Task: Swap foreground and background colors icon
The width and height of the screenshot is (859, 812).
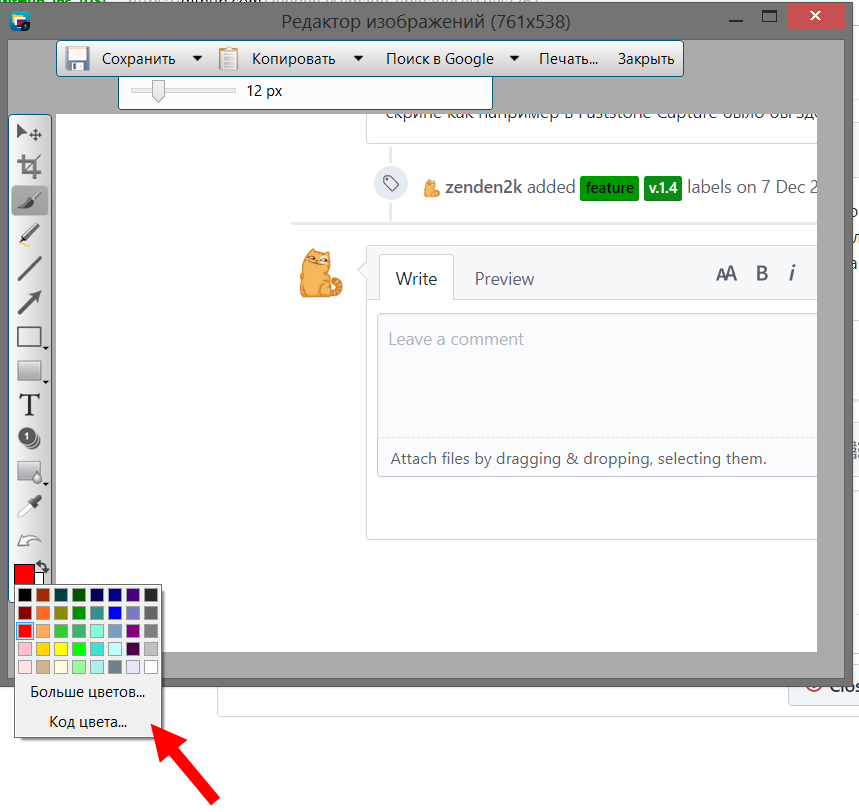Action: point(42,567)
